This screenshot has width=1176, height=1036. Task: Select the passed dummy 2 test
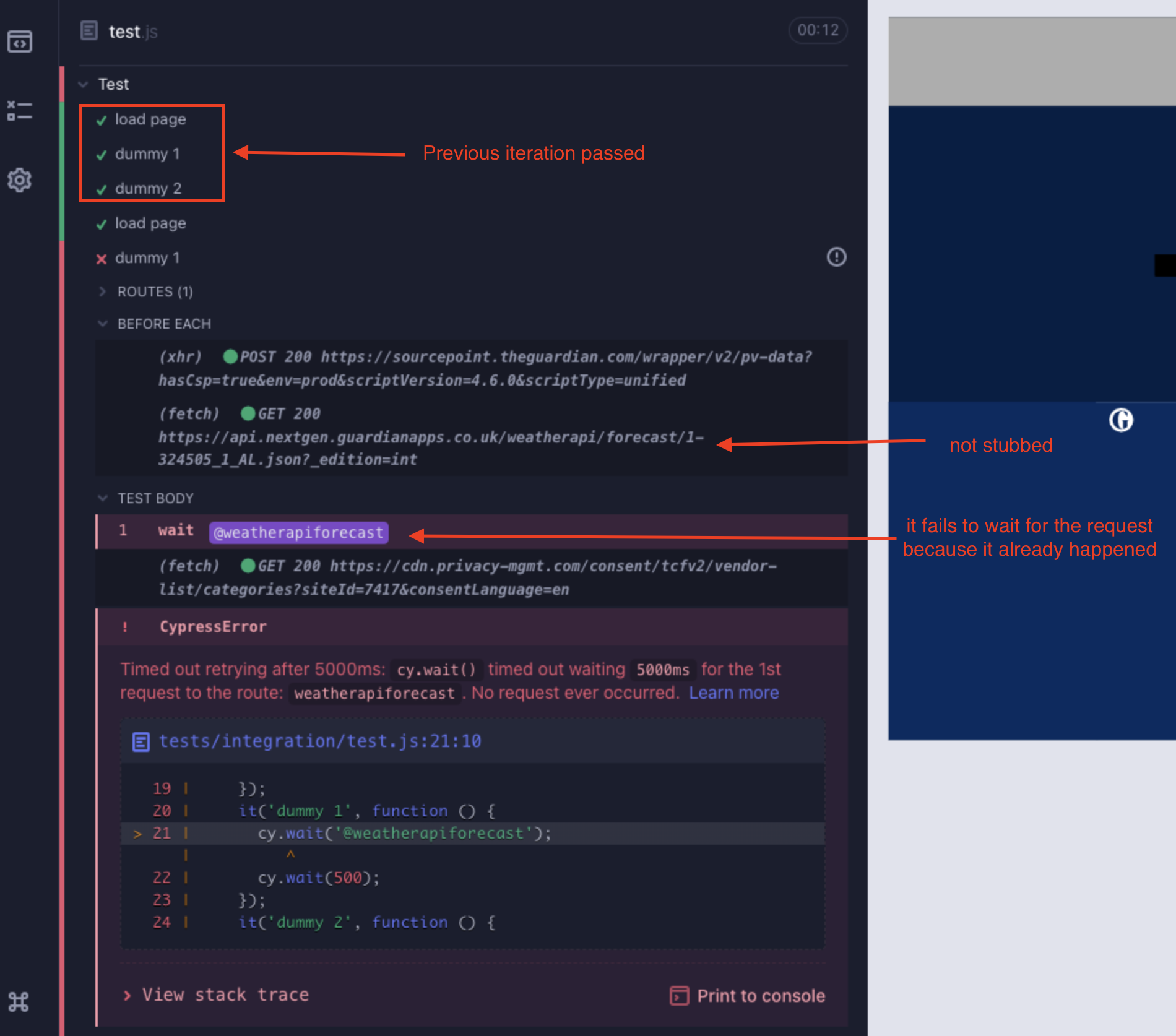(x=148, y=188)
